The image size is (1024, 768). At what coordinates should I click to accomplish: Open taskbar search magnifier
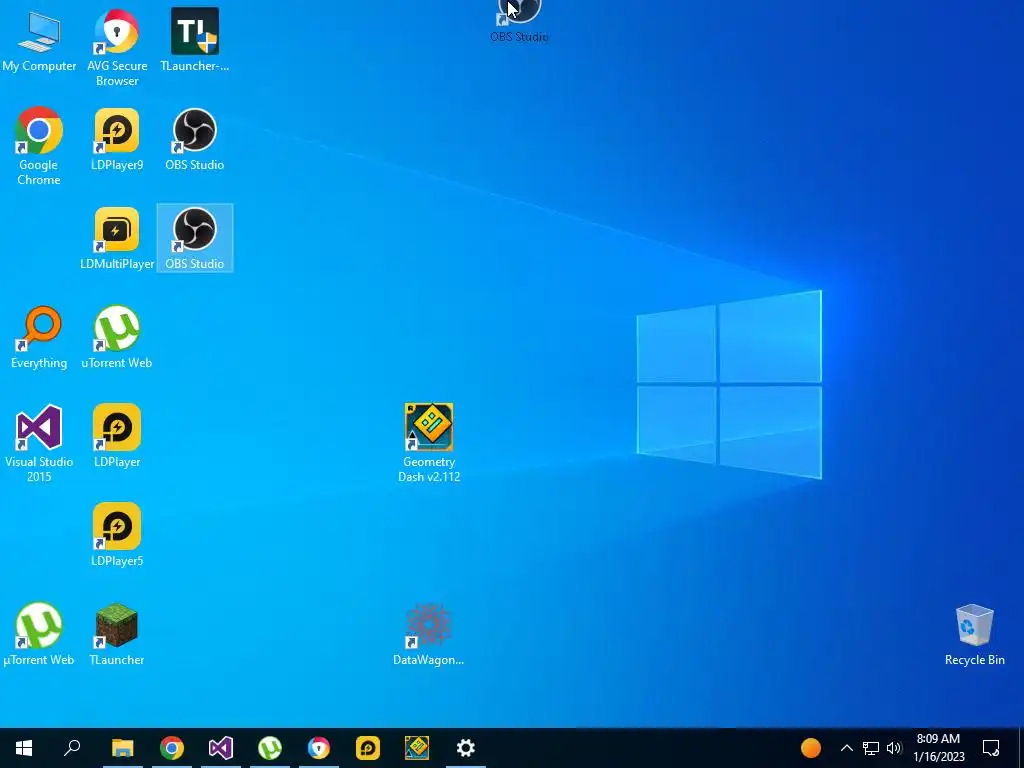point(72,748)
